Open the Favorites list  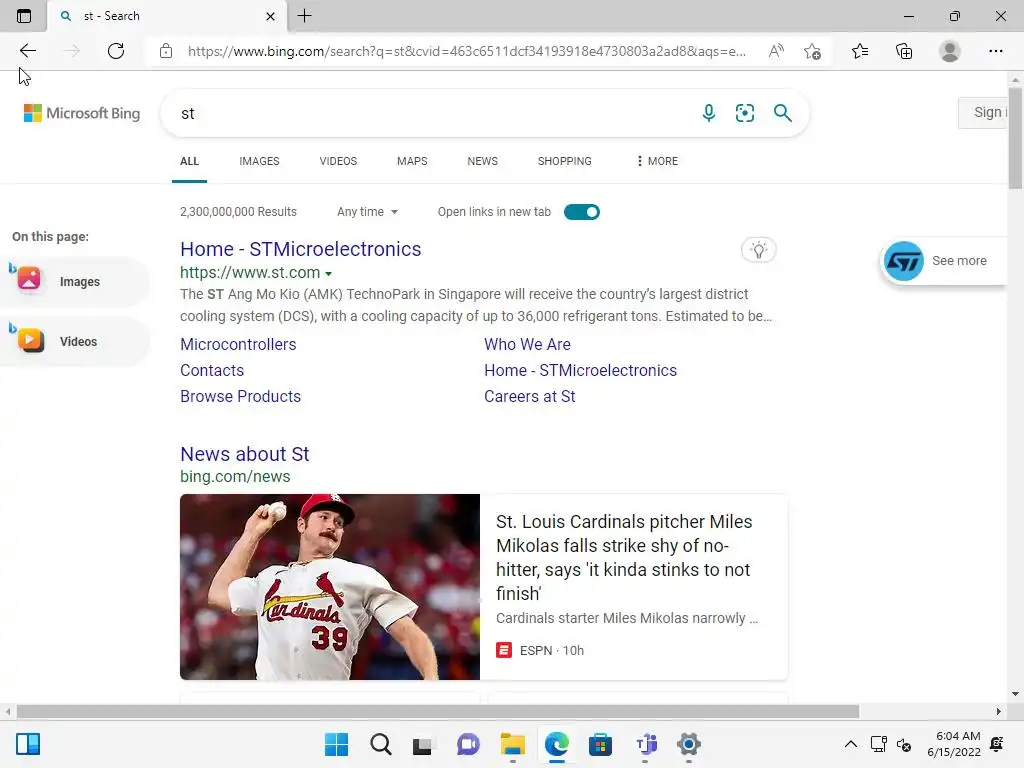coord(860,51)
